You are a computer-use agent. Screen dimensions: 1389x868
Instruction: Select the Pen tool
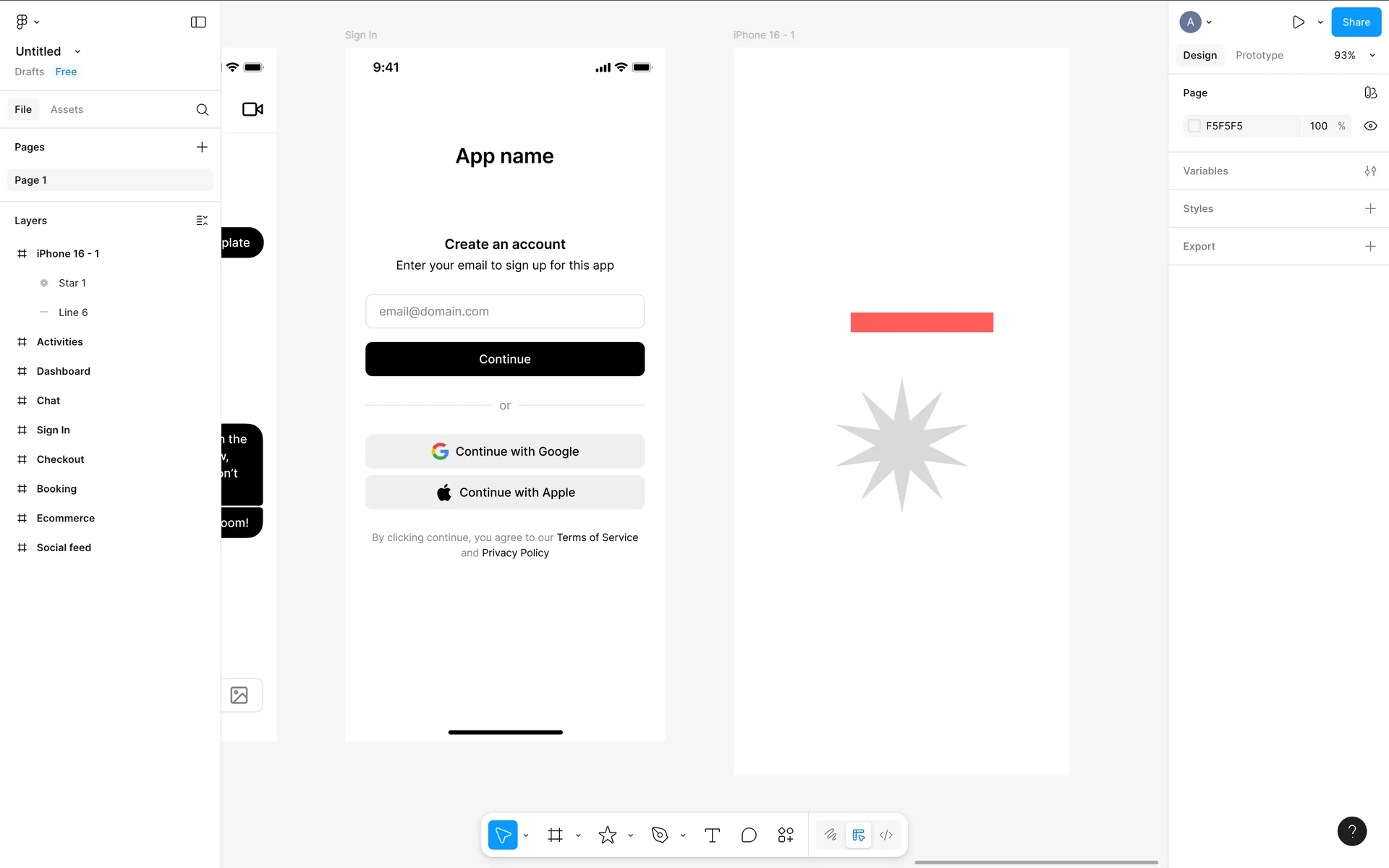[x=659, y=835]
